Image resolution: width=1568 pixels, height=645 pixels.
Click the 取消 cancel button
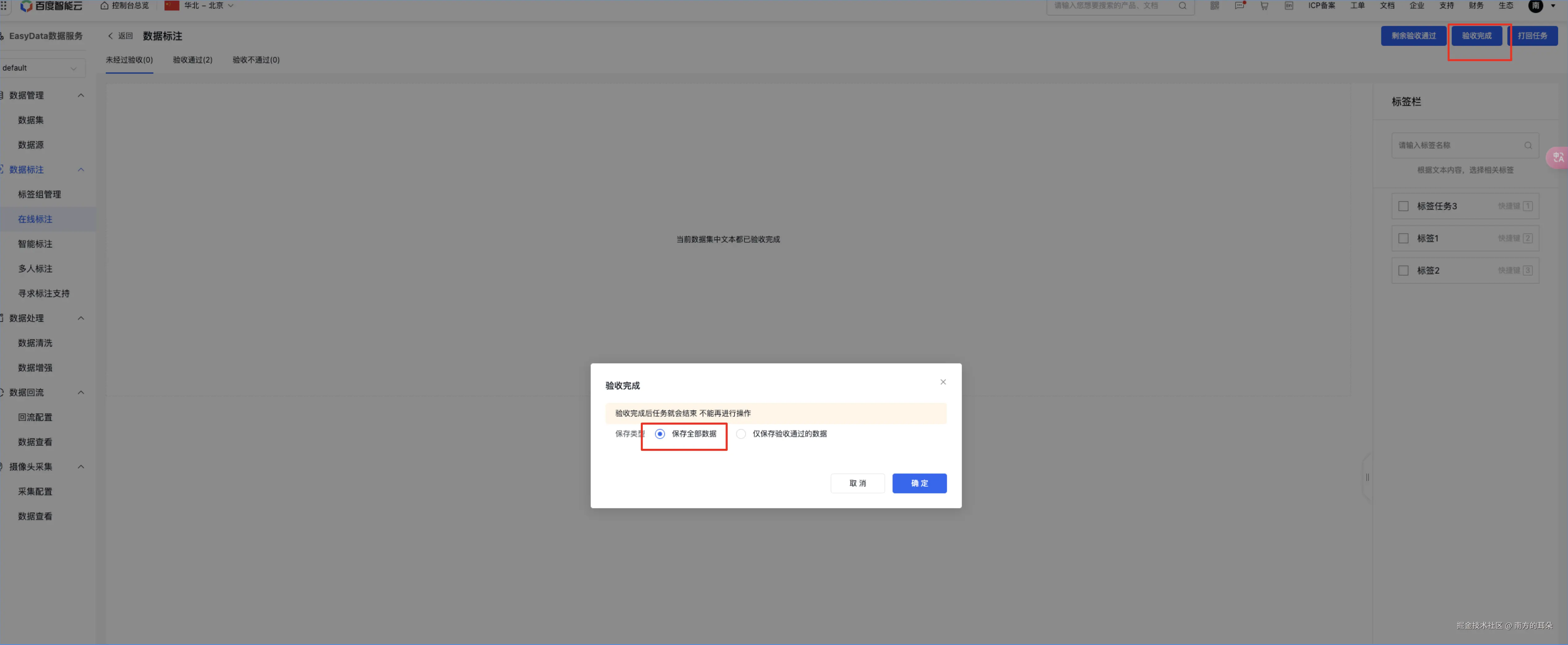[x=857, y=483]
